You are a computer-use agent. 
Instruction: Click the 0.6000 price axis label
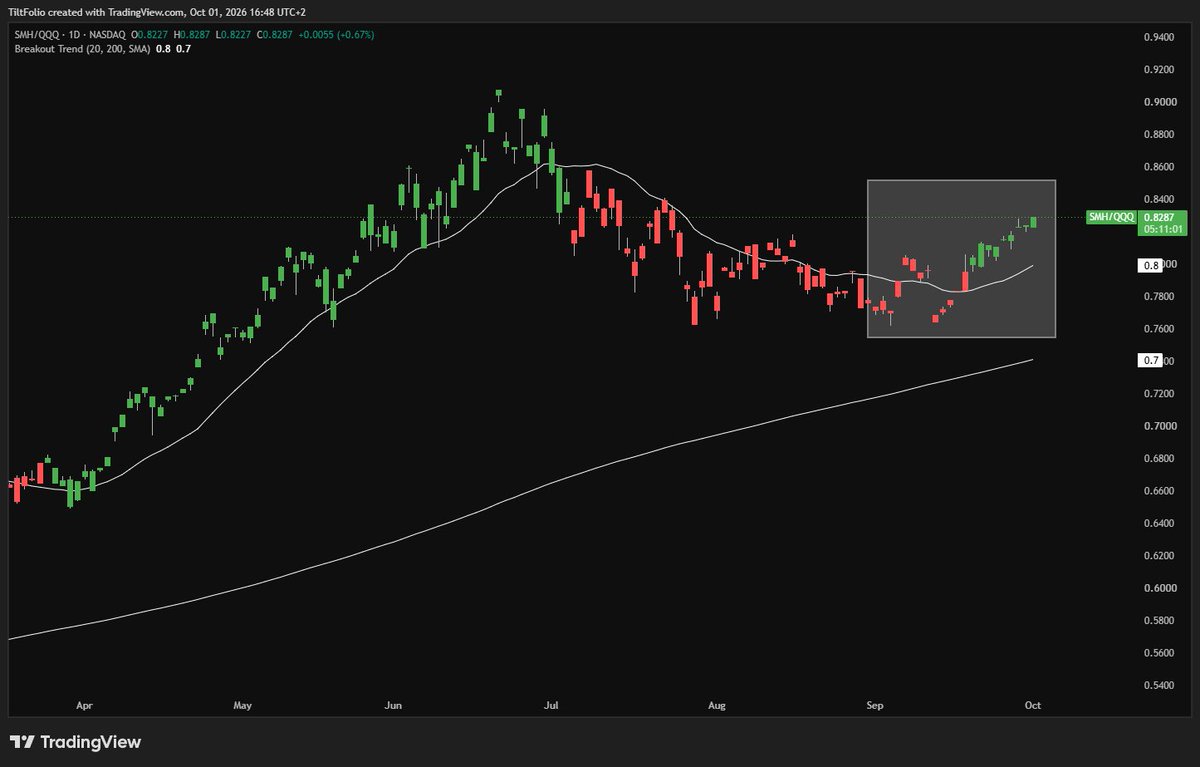[x=1161, y=589]
